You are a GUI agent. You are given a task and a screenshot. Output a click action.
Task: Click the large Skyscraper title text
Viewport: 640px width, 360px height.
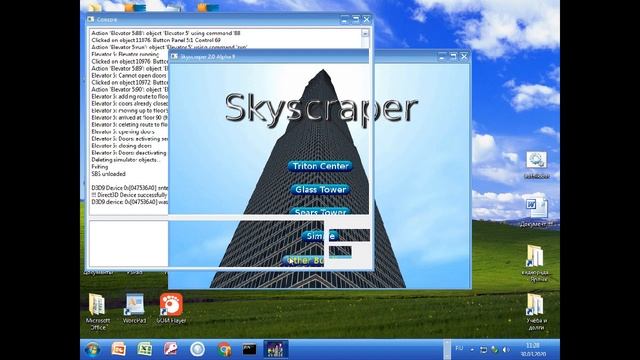tap(321, 109)
